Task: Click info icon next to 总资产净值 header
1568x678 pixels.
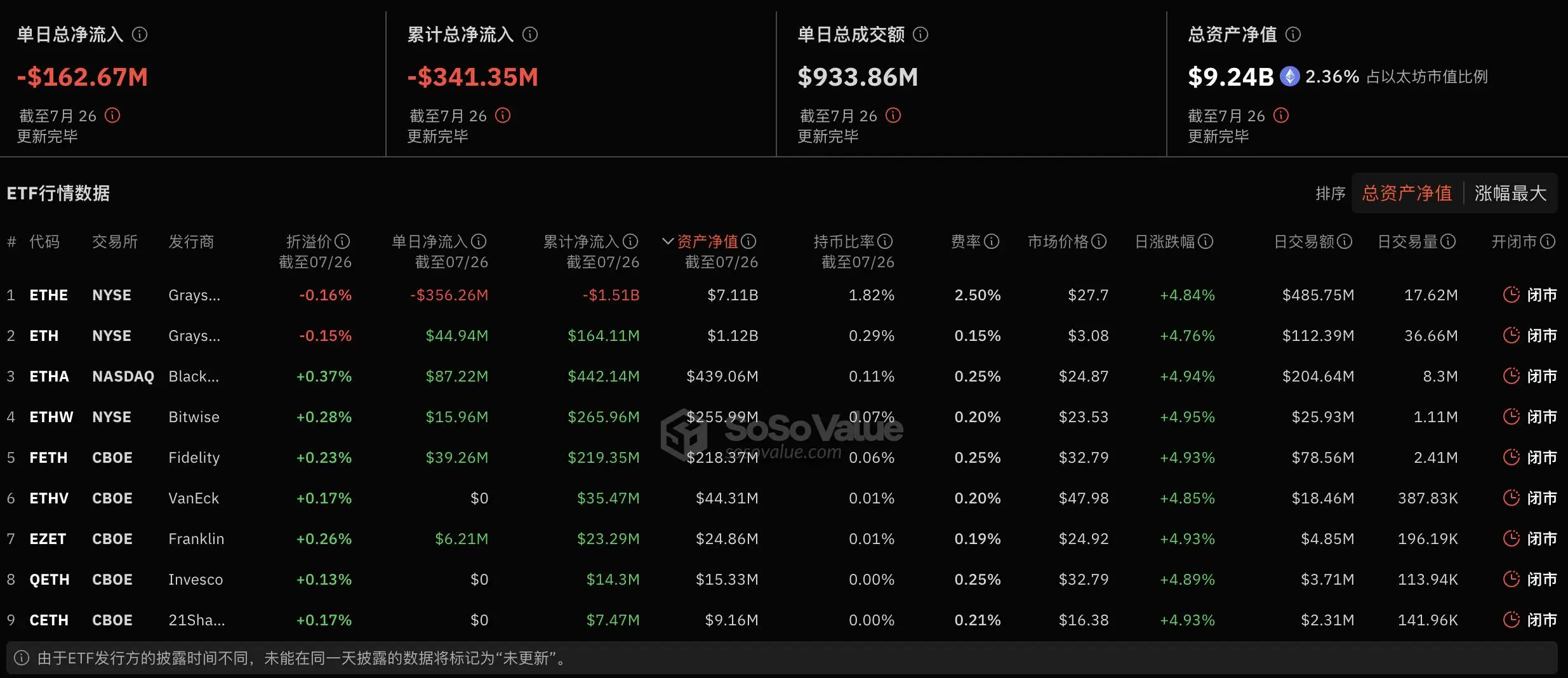Action: [1293, 34]
